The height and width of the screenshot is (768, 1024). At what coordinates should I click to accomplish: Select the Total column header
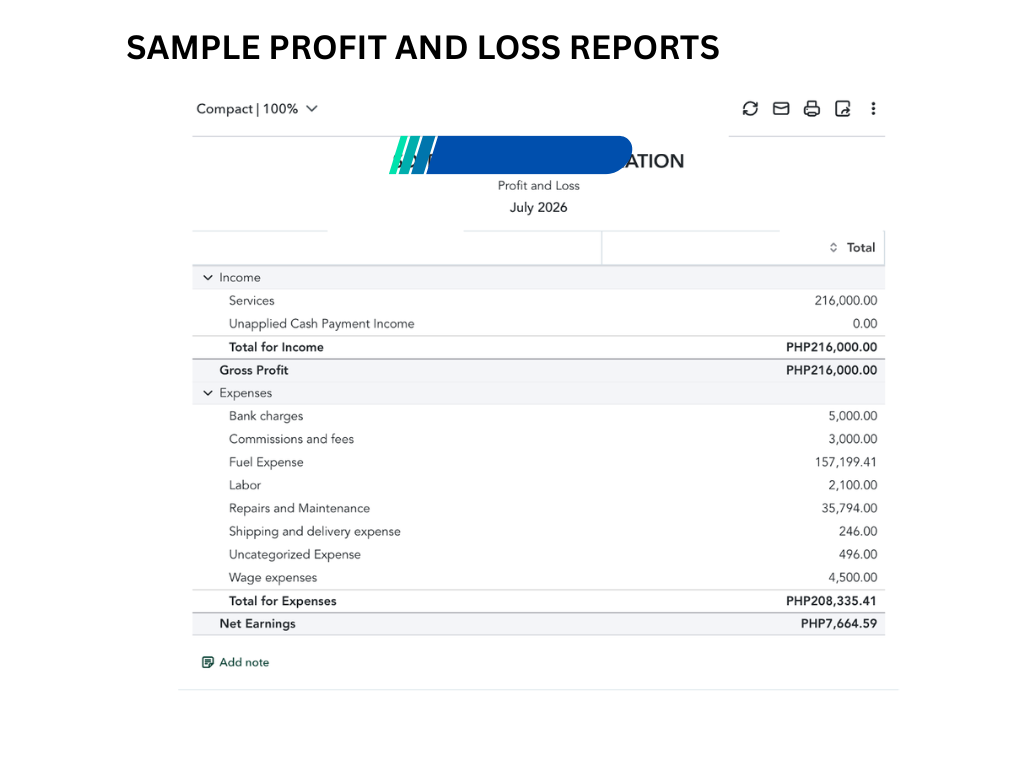[x=861, y=248]
